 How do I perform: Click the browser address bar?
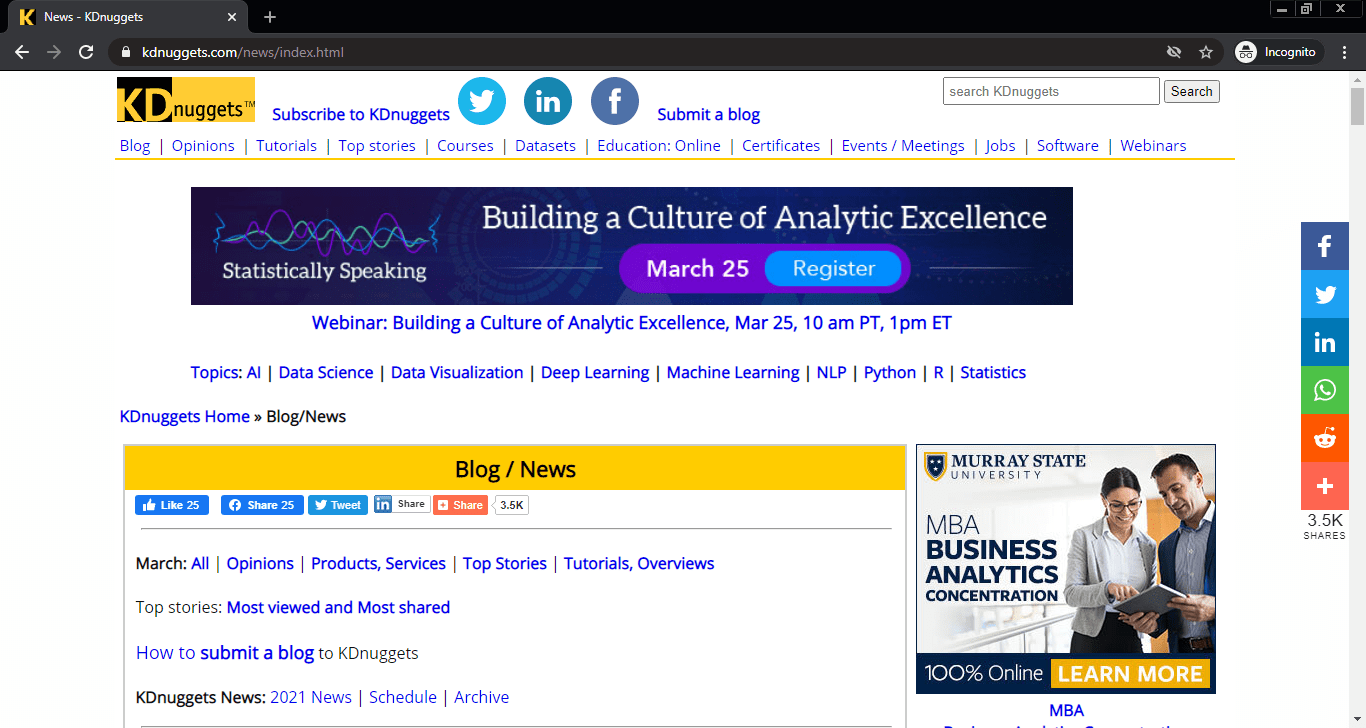point(640,52)
